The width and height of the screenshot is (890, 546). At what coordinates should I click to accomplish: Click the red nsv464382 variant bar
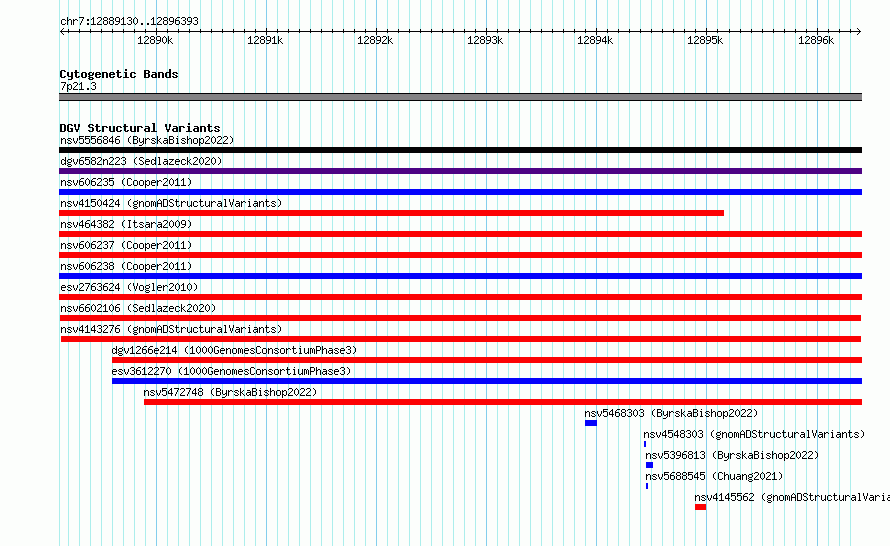pos(460,234)
